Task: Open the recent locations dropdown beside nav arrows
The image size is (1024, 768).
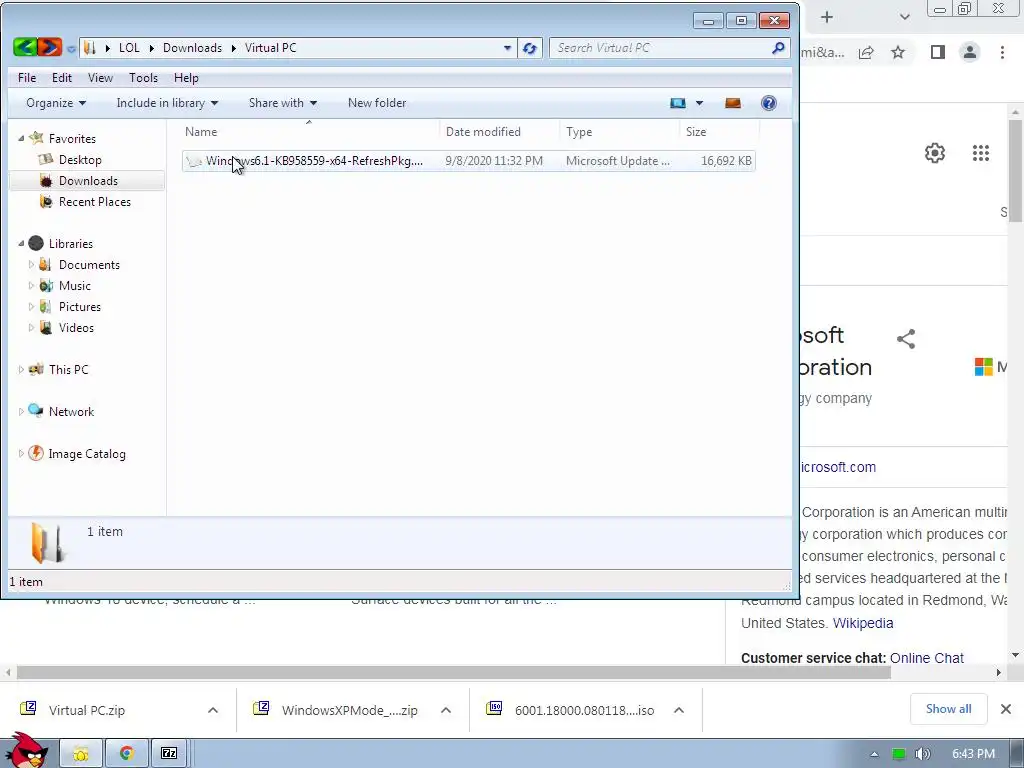Action: (x=71, y=48)
